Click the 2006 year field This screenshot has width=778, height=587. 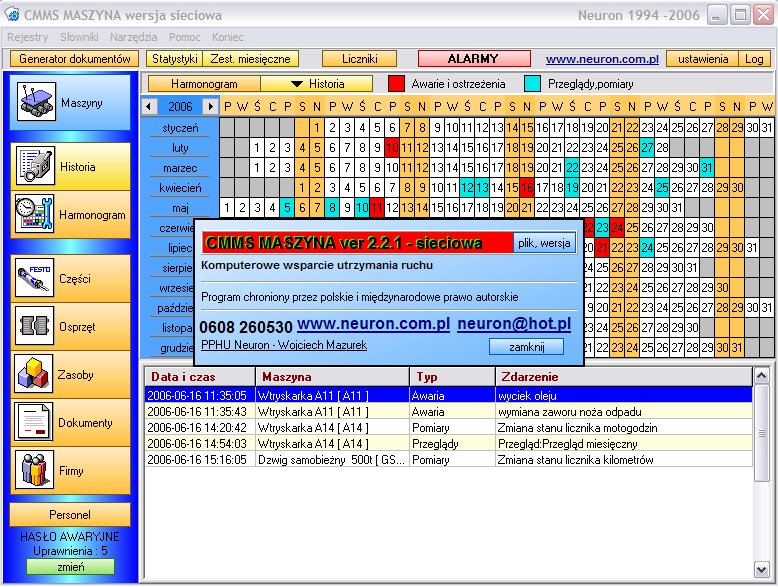[x=180, y=106]
